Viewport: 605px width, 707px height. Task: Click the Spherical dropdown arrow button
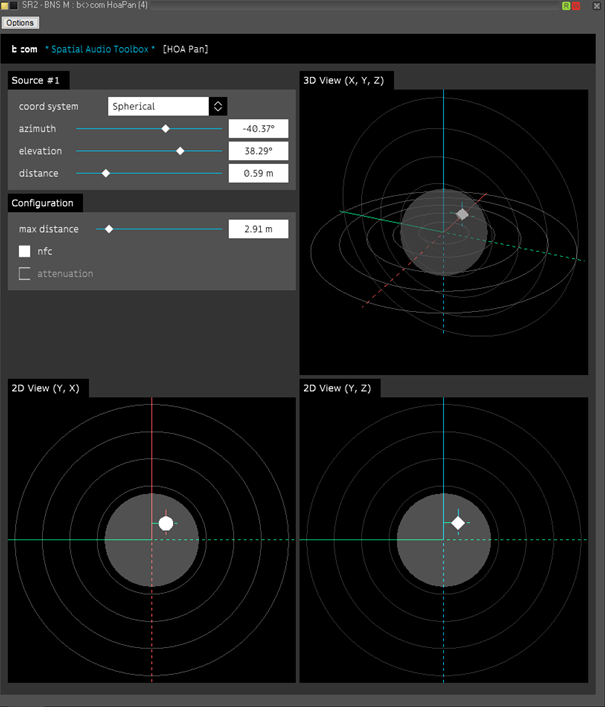coord(218,106)
